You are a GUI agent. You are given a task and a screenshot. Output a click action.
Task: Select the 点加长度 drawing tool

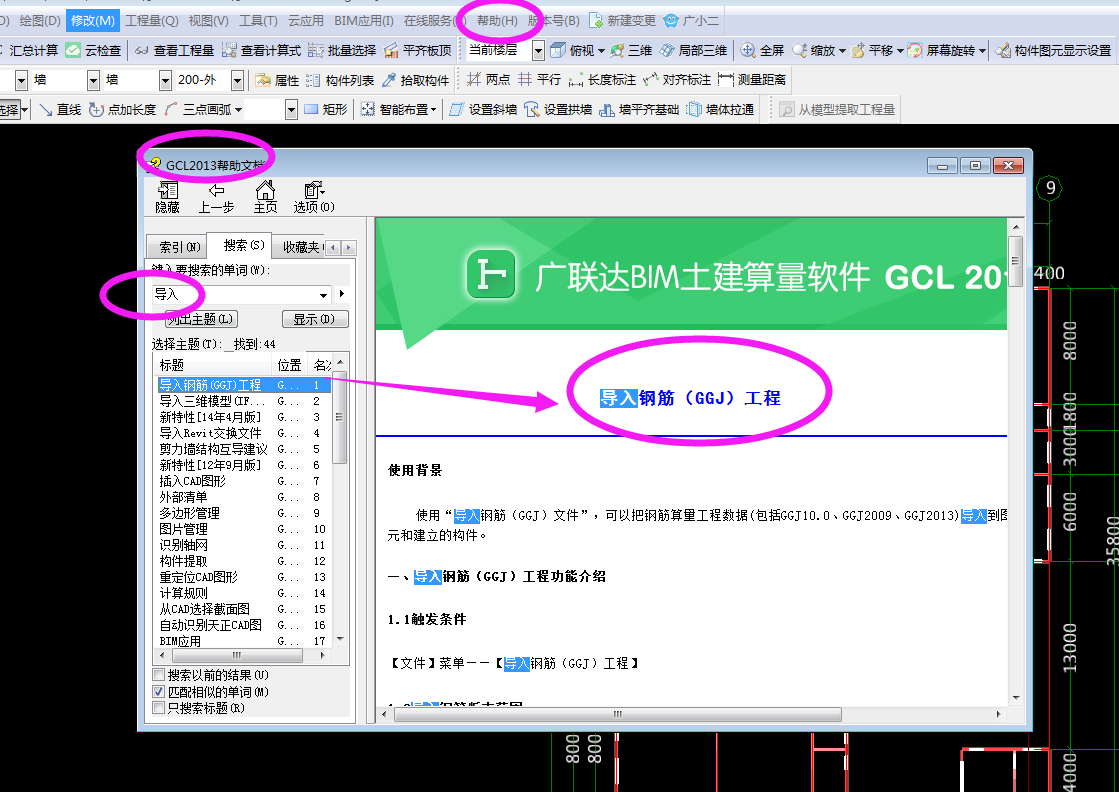[122, 109]
